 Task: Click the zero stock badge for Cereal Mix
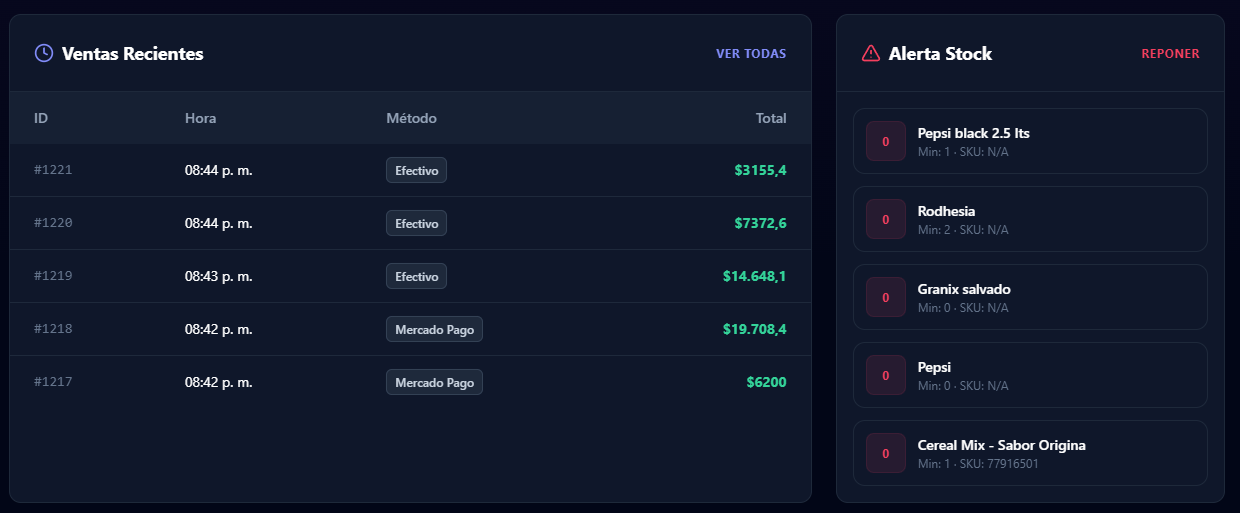(885, 453)
